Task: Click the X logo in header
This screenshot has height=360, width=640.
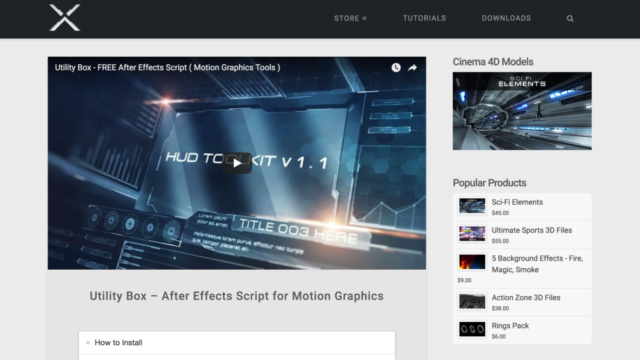Action: pyautogui.click(x=64, y=18)
